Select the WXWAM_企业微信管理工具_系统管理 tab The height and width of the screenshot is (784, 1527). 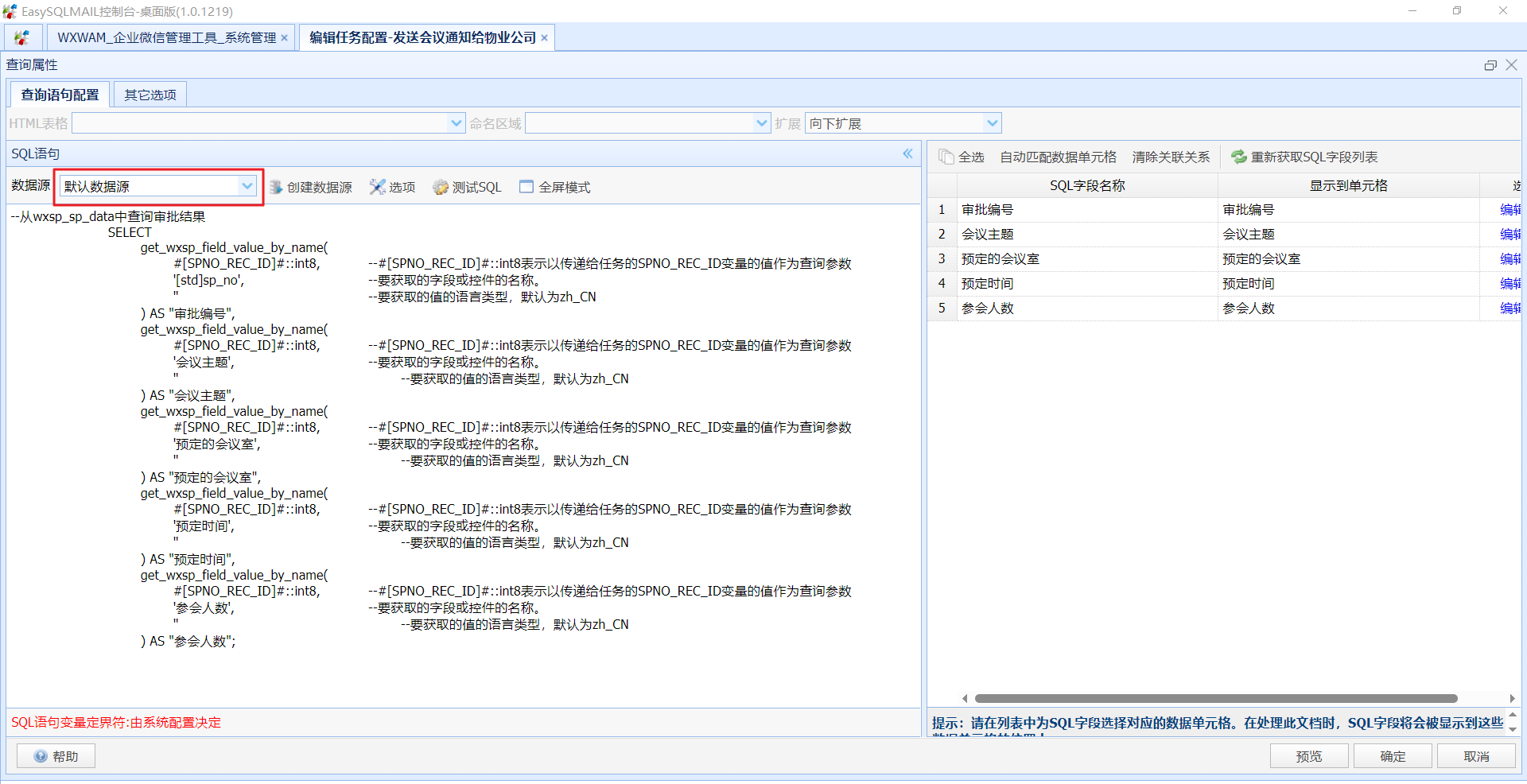[166, 37]
